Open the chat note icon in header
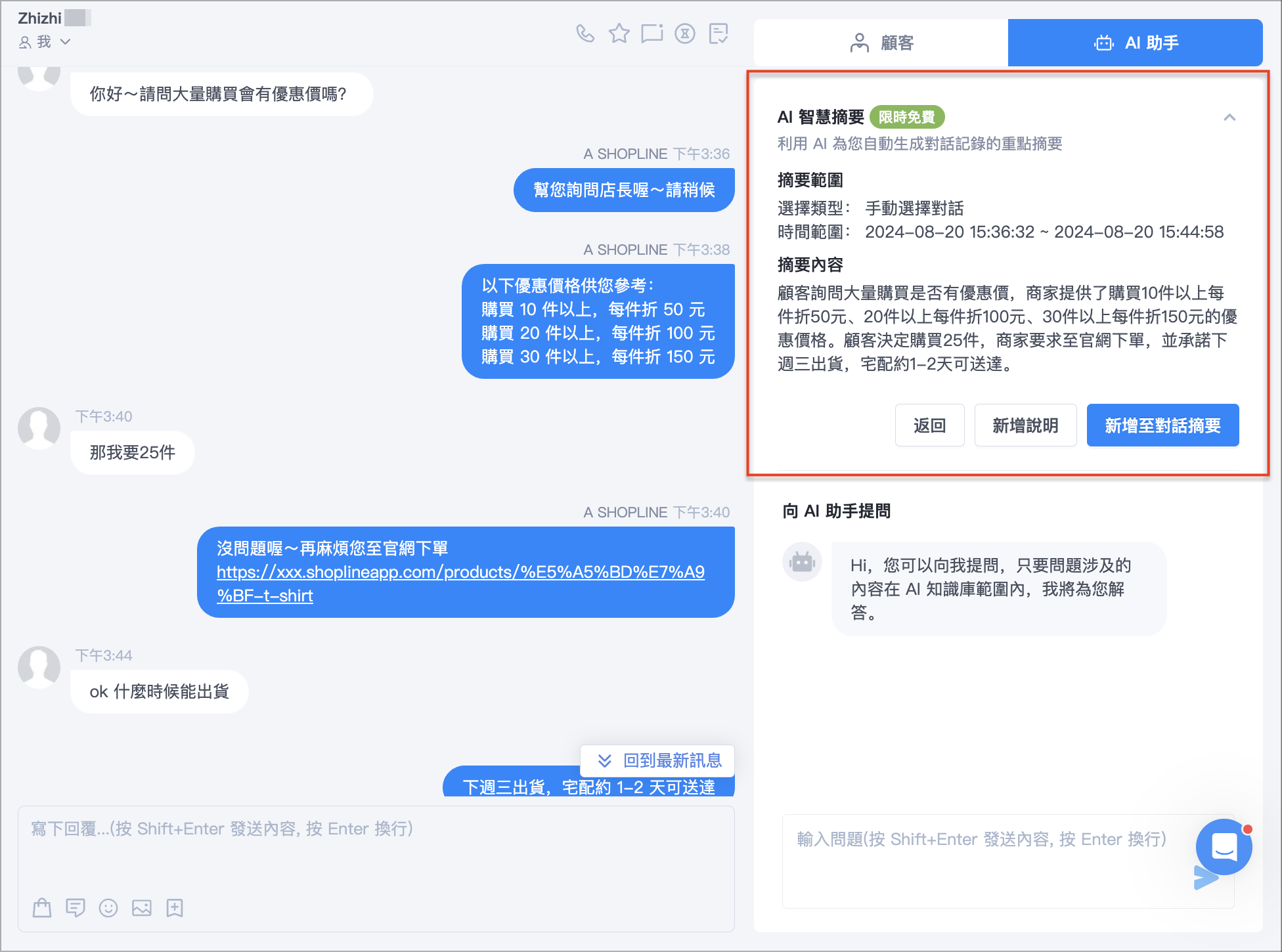The image size is (1282, 952). tap(652, 33)
